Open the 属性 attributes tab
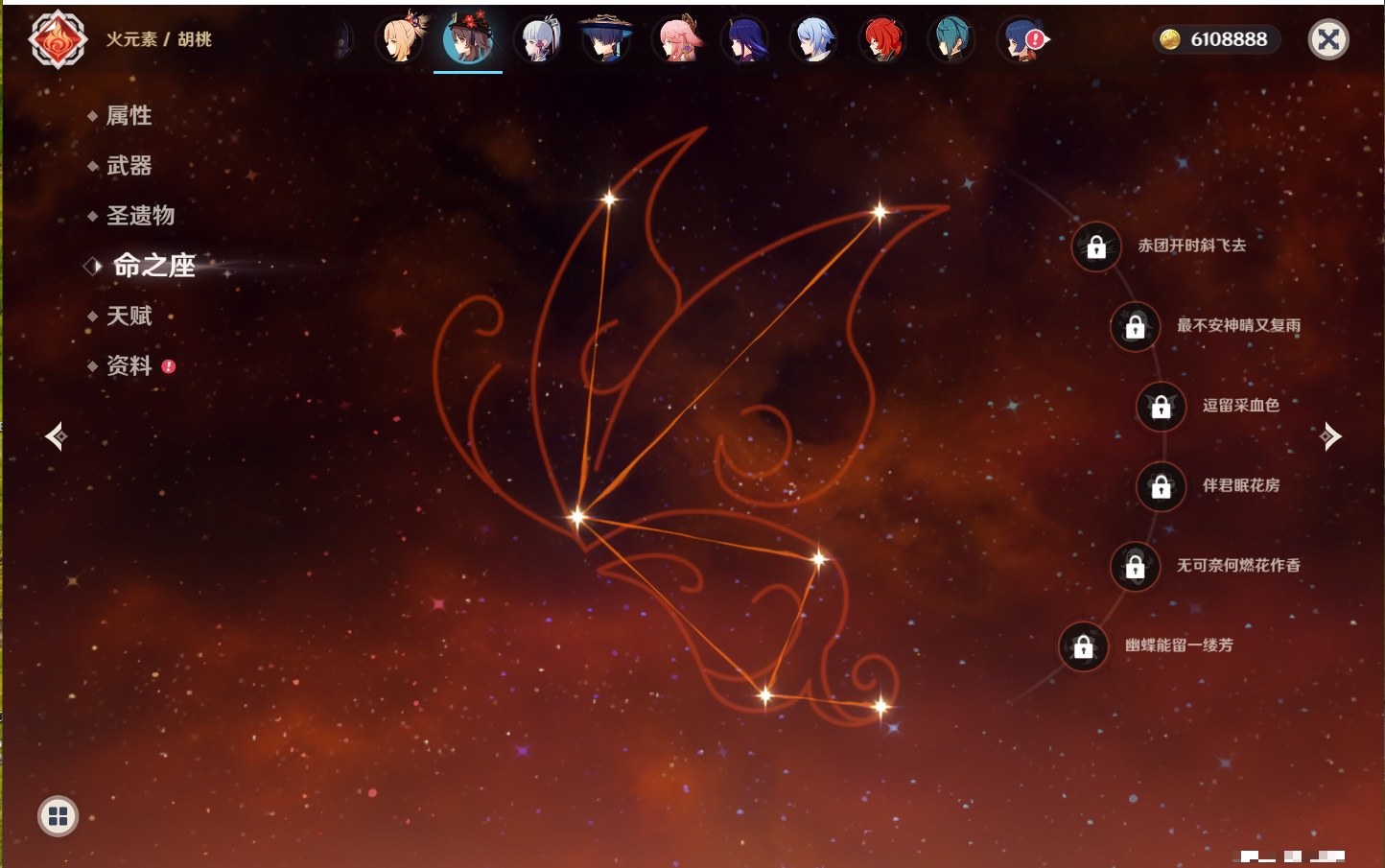 (x=129, y=116)
